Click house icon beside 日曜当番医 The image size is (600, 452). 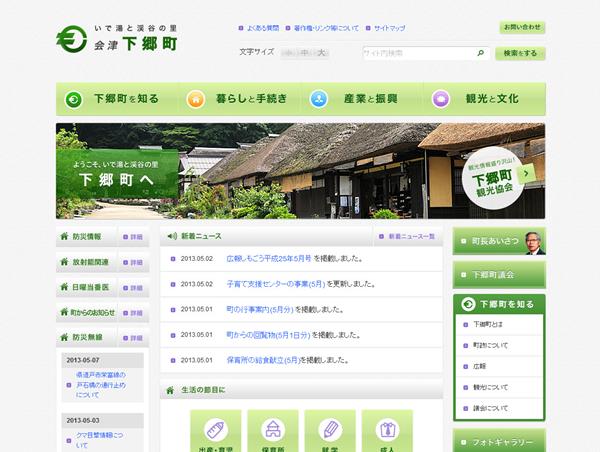point(64,287)
